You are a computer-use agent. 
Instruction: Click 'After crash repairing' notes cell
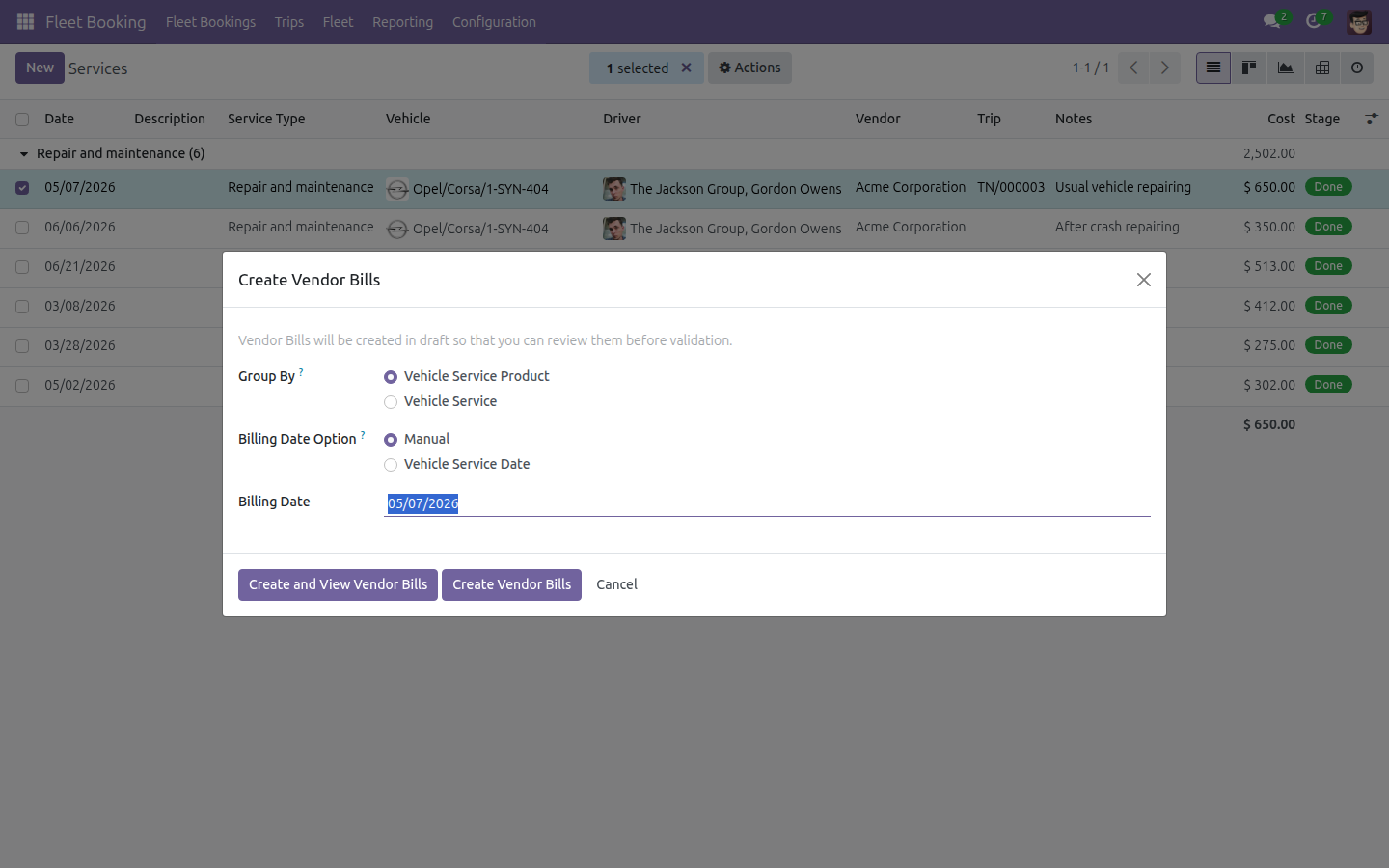point(1117,227)
